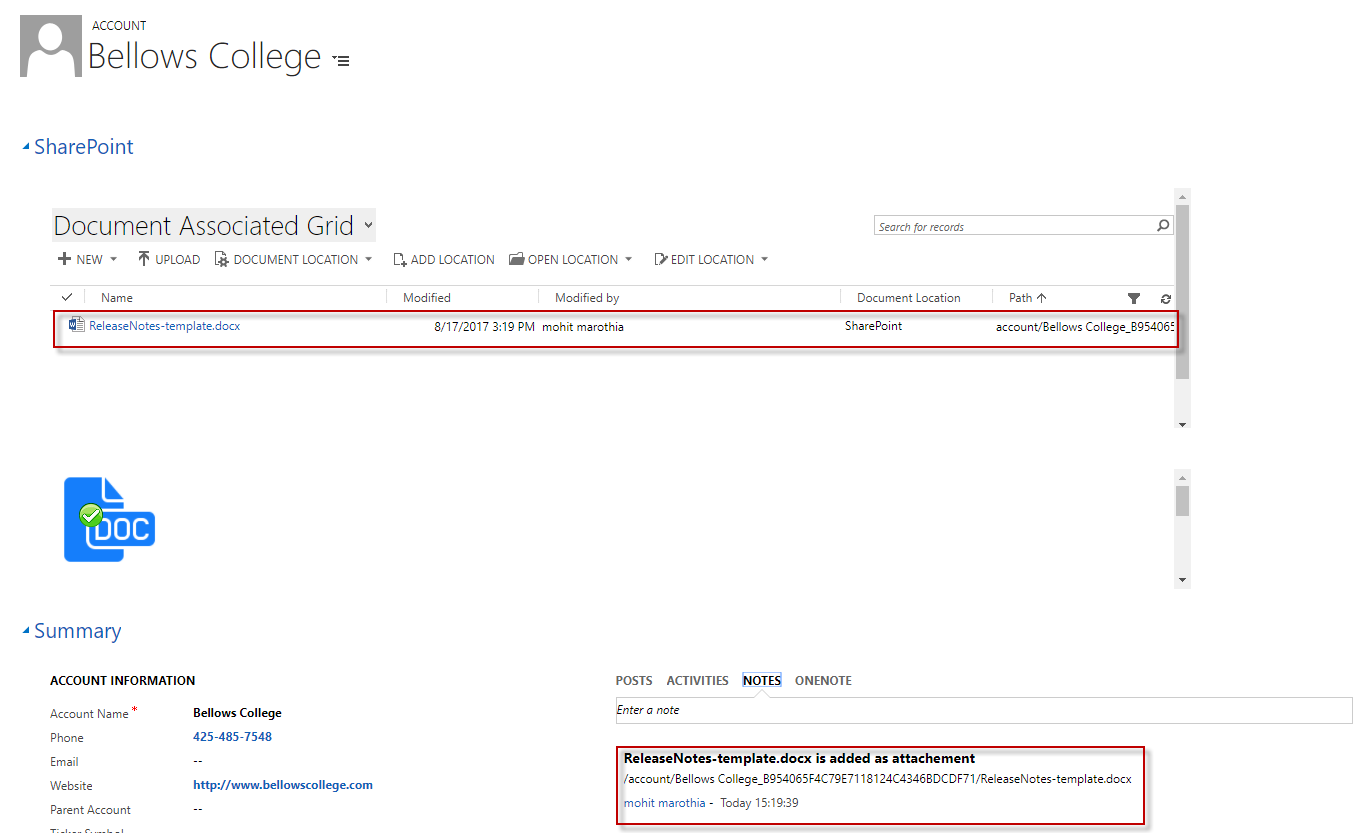
Task: Click the grid filter funnel icon
Action: [1133, 298]
